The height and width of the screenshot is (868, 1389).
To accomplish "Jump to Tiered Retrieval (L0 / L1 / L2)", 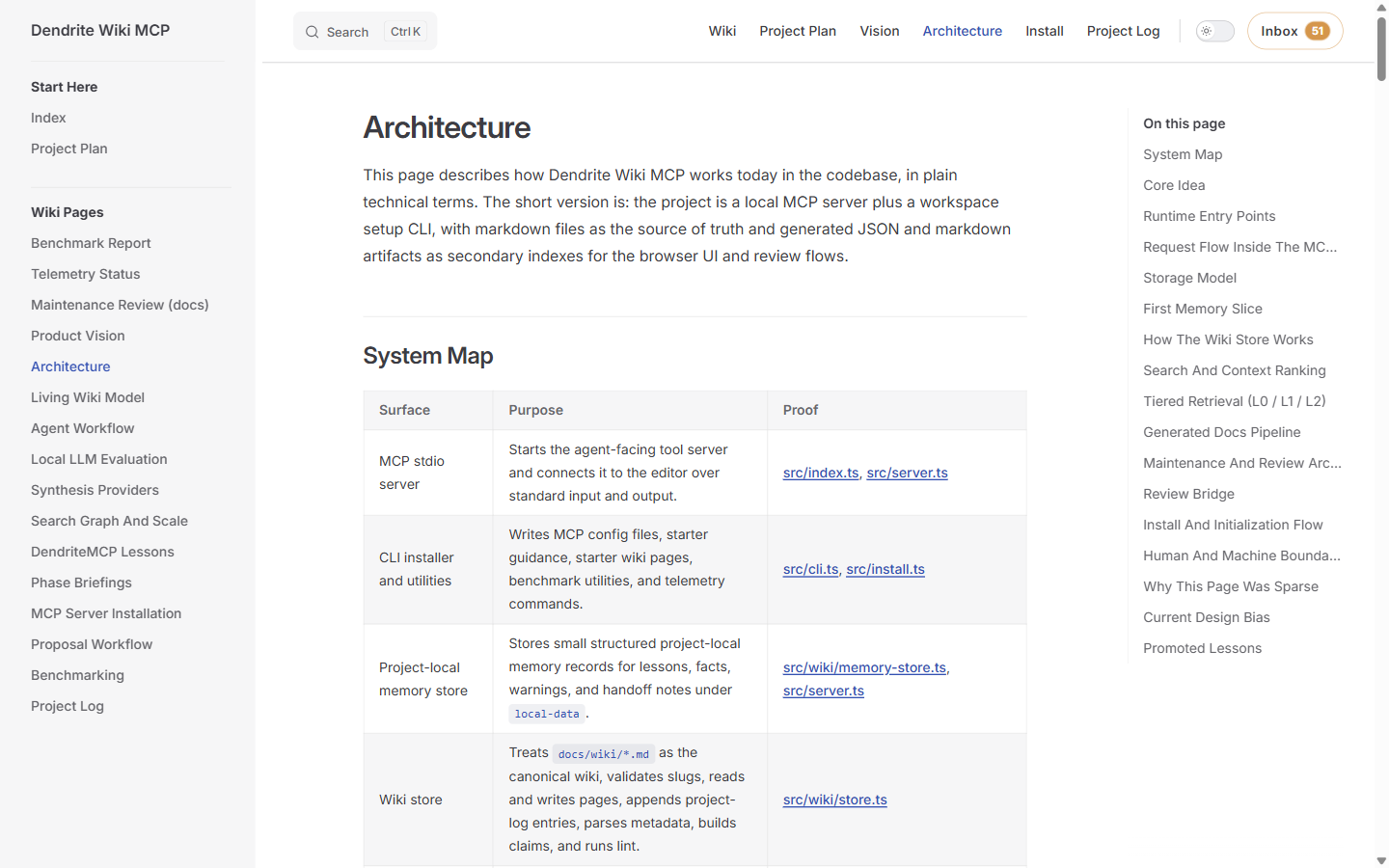I will 1235,401.
